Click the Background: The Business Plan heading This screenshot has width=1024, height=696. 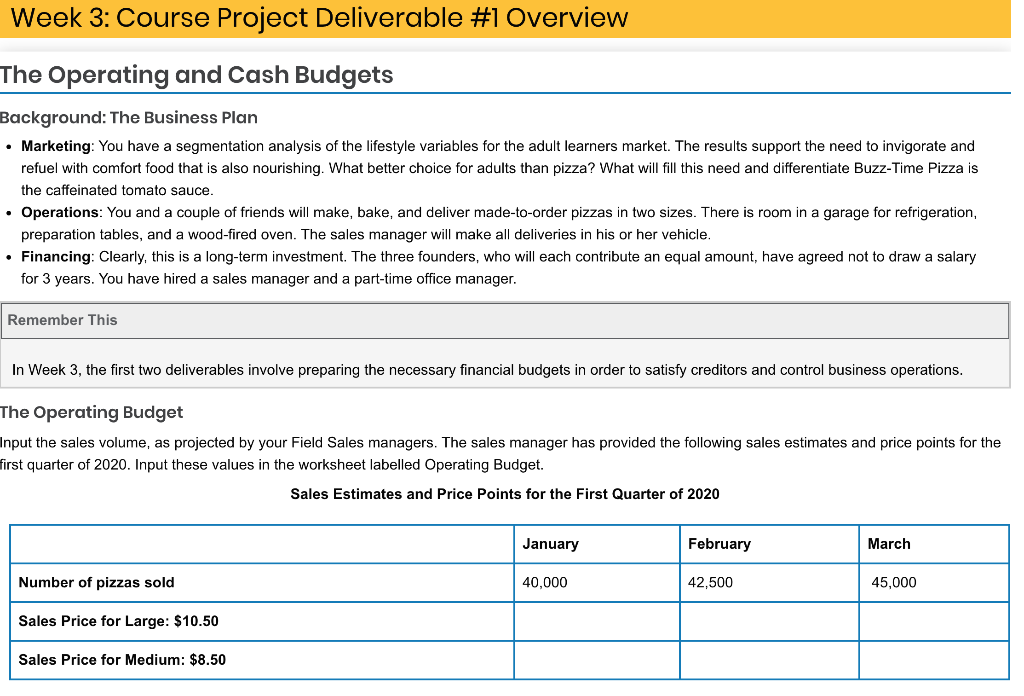(x=130, y=117)
